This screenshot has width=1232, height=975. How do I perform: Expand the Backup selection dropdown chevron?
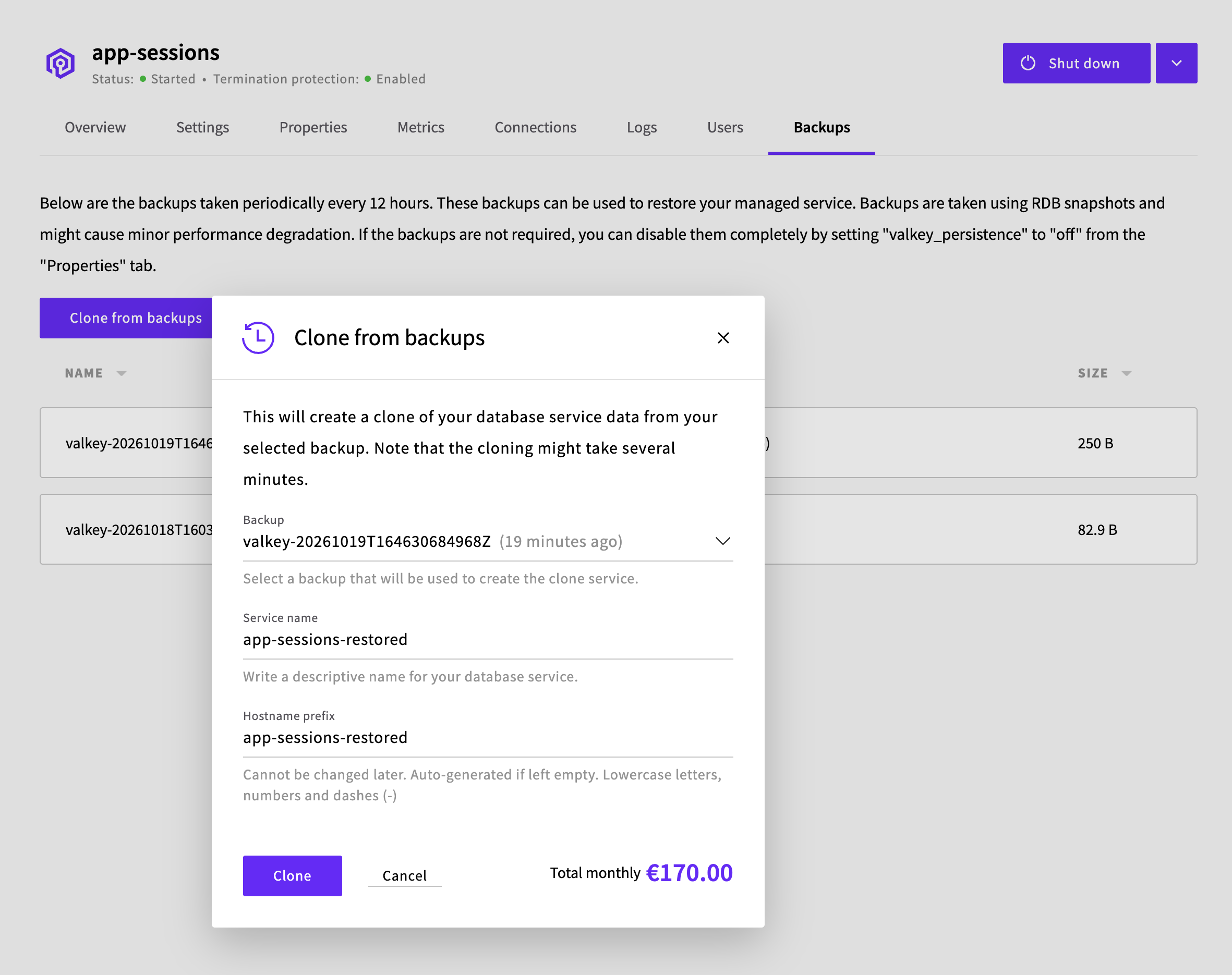pos(723,541)
